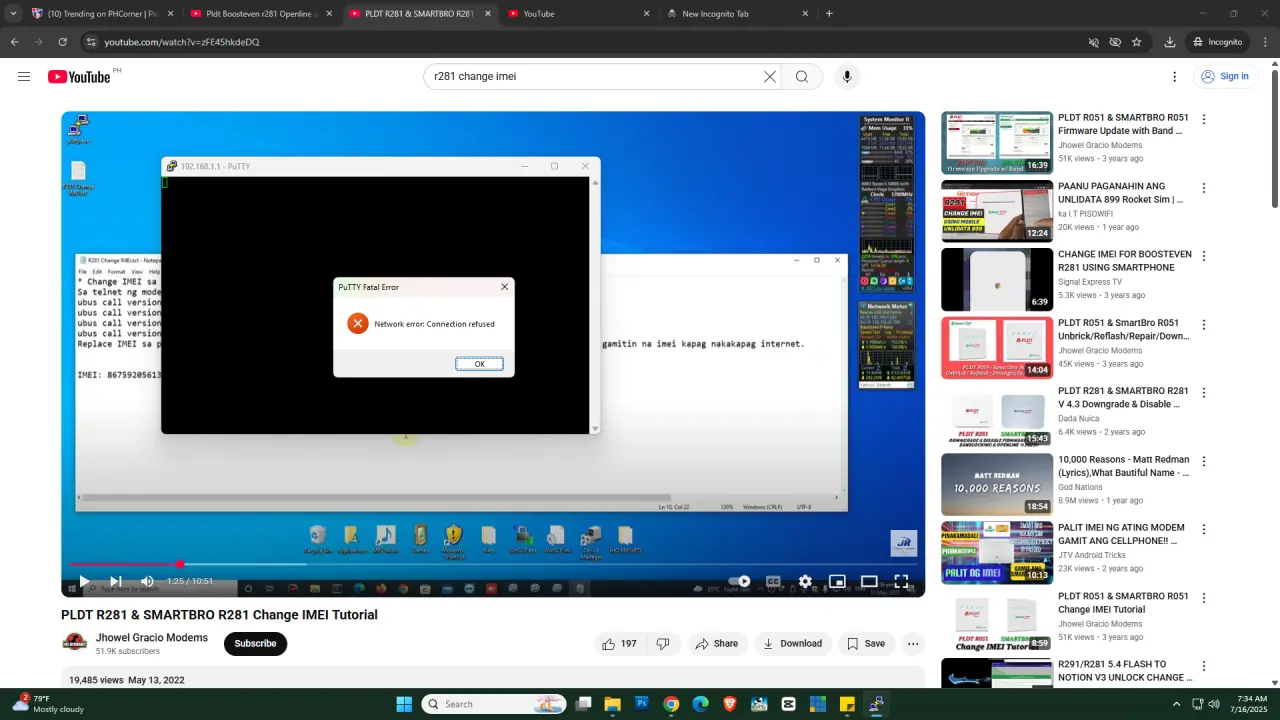Adjust system volume from tray
The width and height of the screenshot is (1280, 720).
tap(1214, 704)
